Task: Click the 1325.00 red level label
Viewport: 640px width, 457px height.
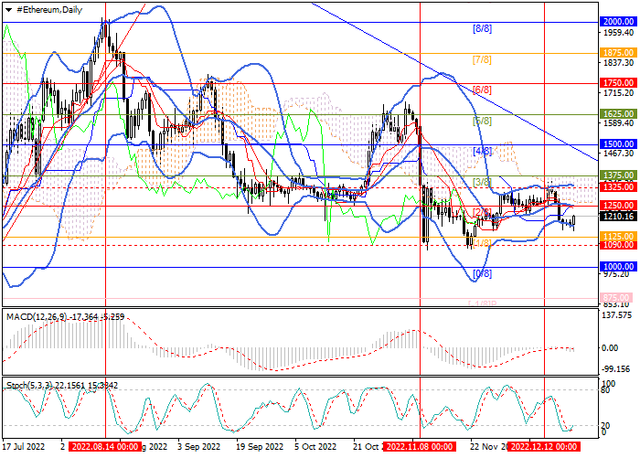Action: pyautogui.click(x=616, y=187)
